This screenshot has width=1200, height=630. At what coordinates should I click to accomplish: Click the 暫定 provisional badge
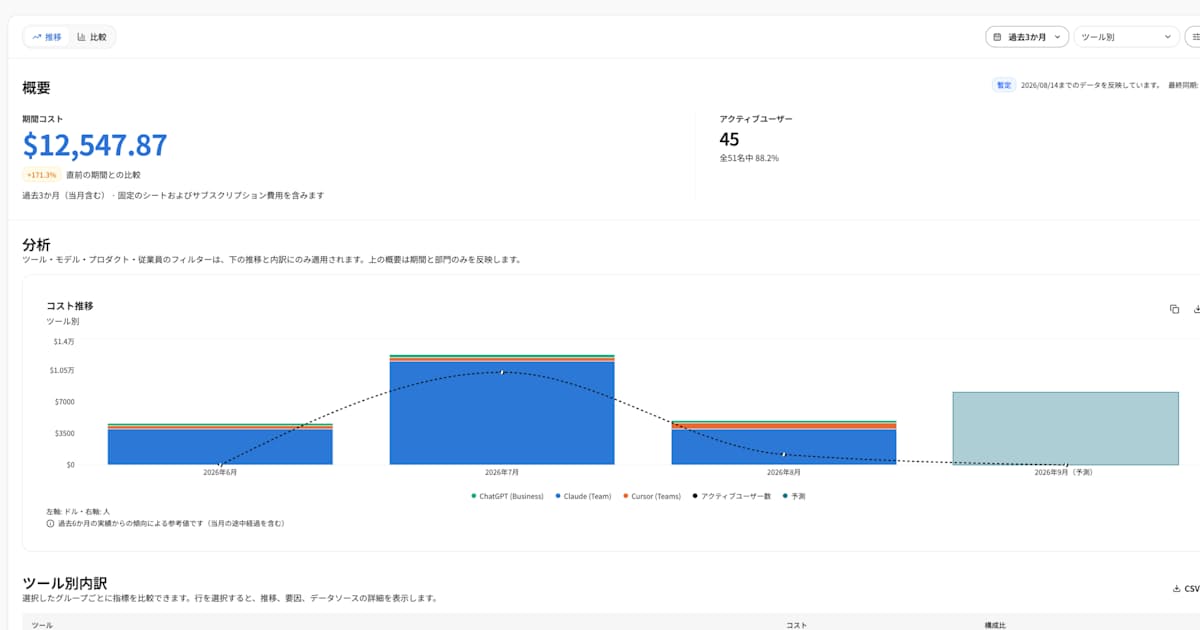[1003, 85]
